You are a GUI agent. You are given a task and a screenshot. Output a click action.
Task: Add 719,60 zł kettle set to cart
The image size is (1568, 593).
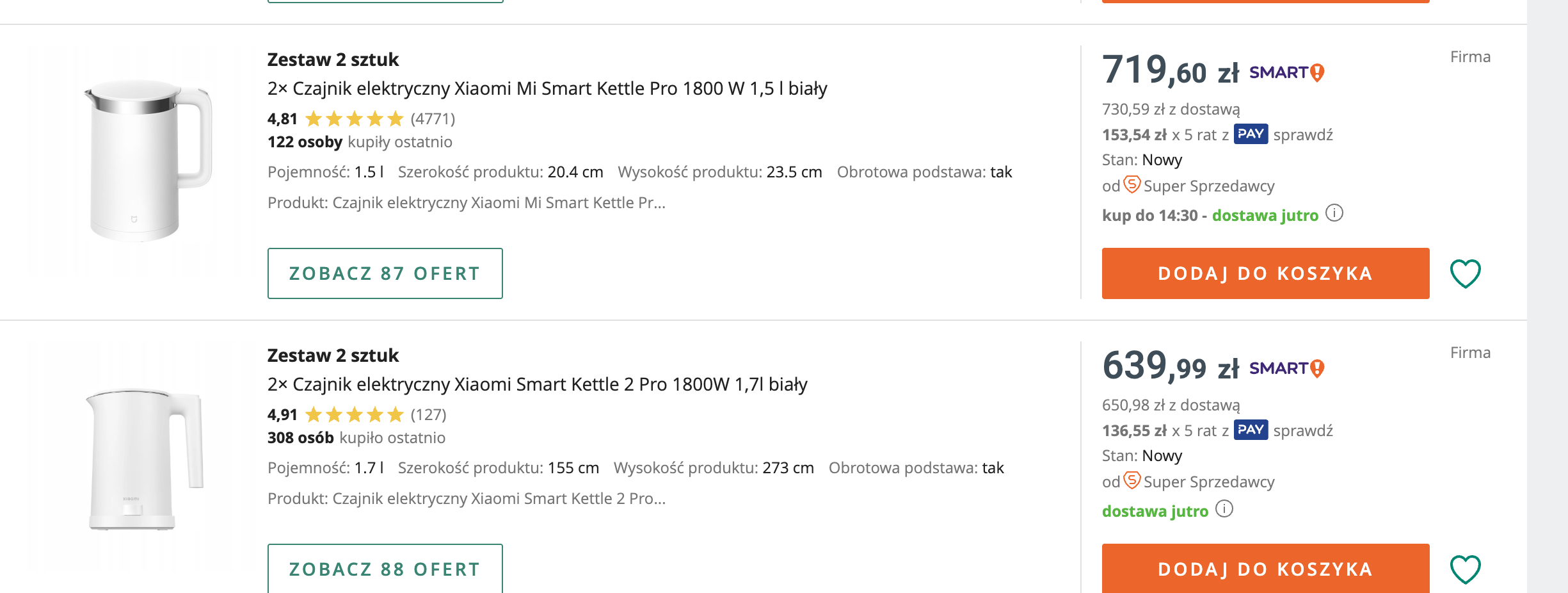1265,273
